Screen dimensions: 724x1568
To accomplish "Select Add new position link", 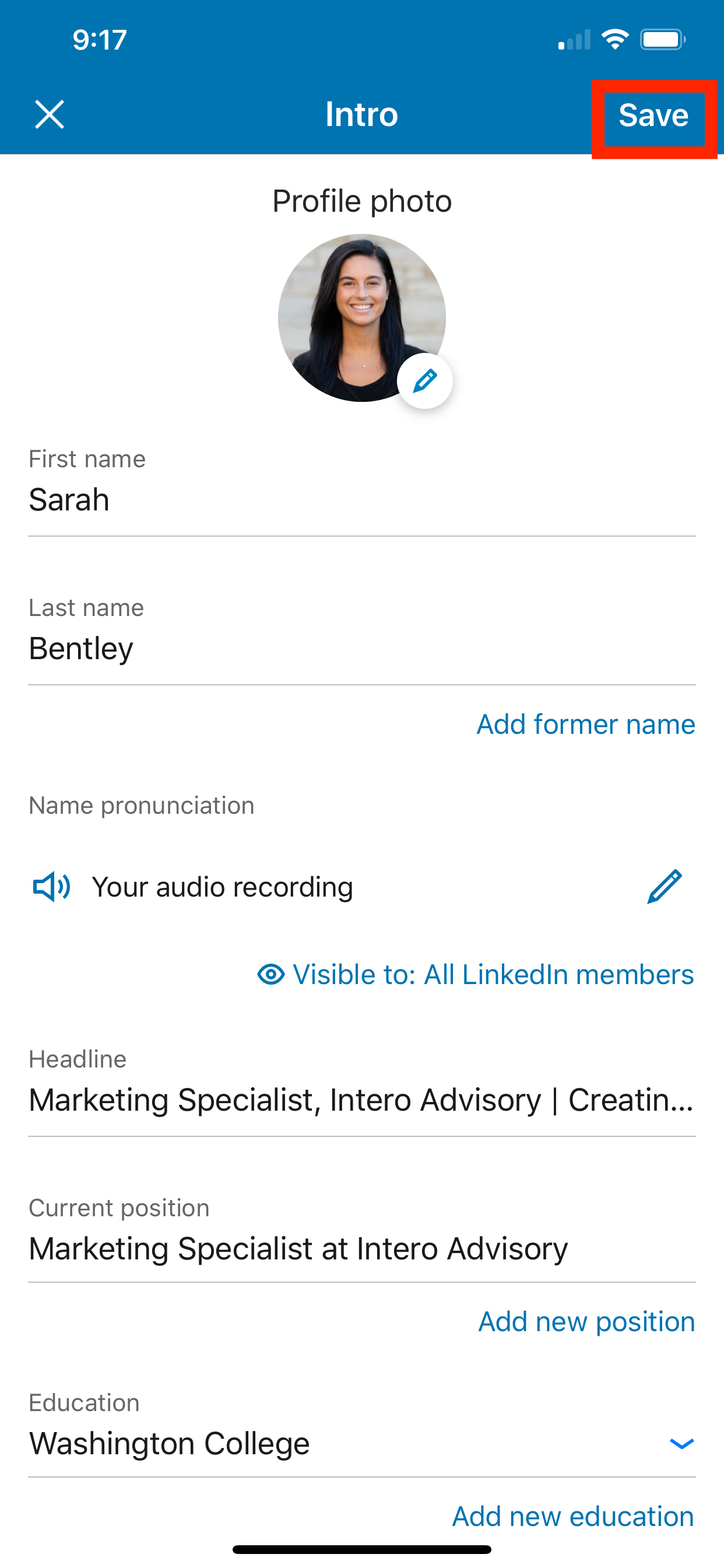I will (x=586, y=1321).
